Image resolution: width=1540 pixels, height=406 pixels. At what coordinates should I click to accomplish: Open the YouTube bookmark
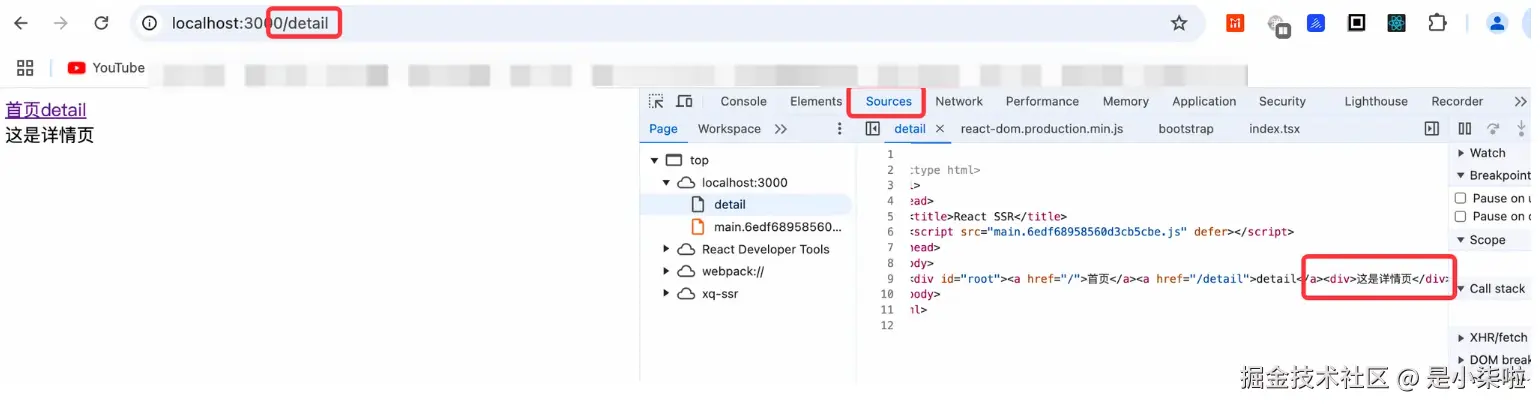tap(106, 68)
